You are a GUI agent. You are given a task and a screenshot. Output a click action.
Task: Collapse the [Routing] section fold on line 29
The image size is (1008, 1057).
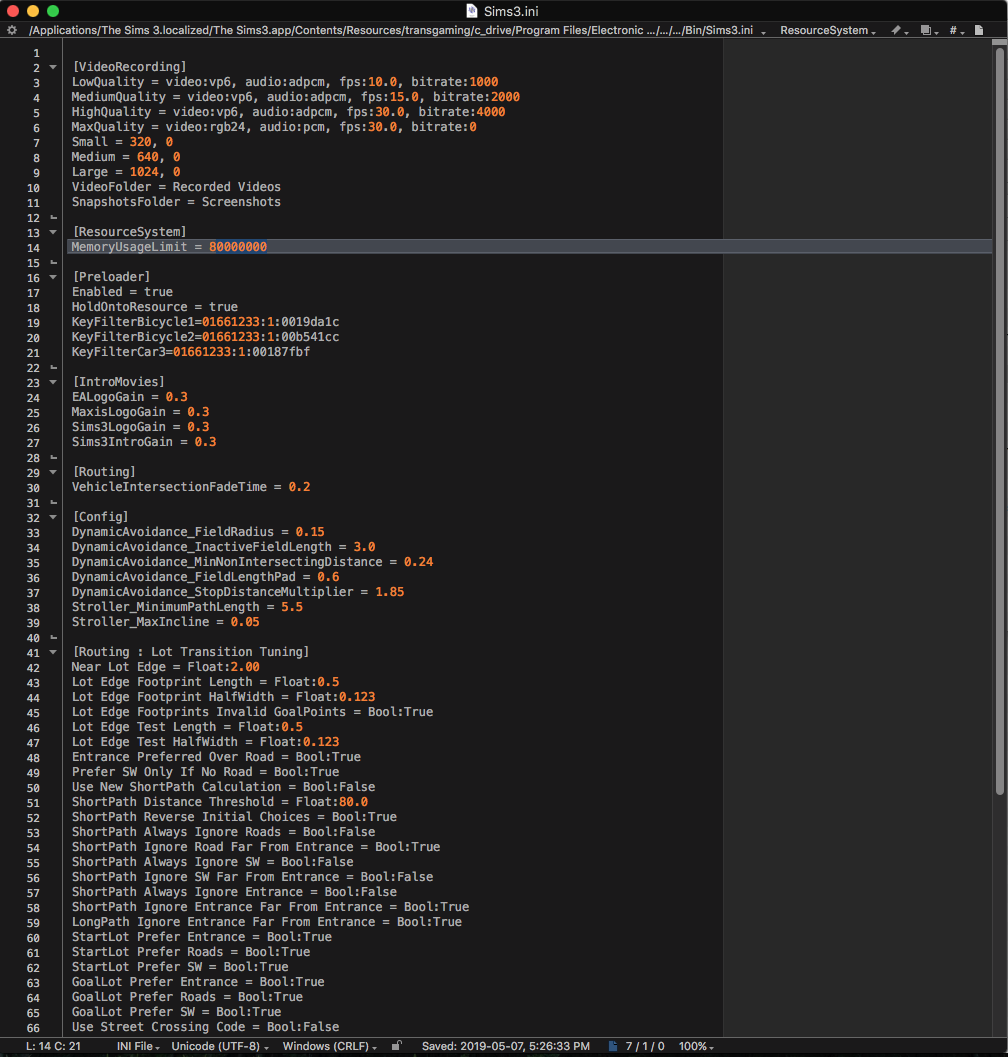(x=53, y=473)
